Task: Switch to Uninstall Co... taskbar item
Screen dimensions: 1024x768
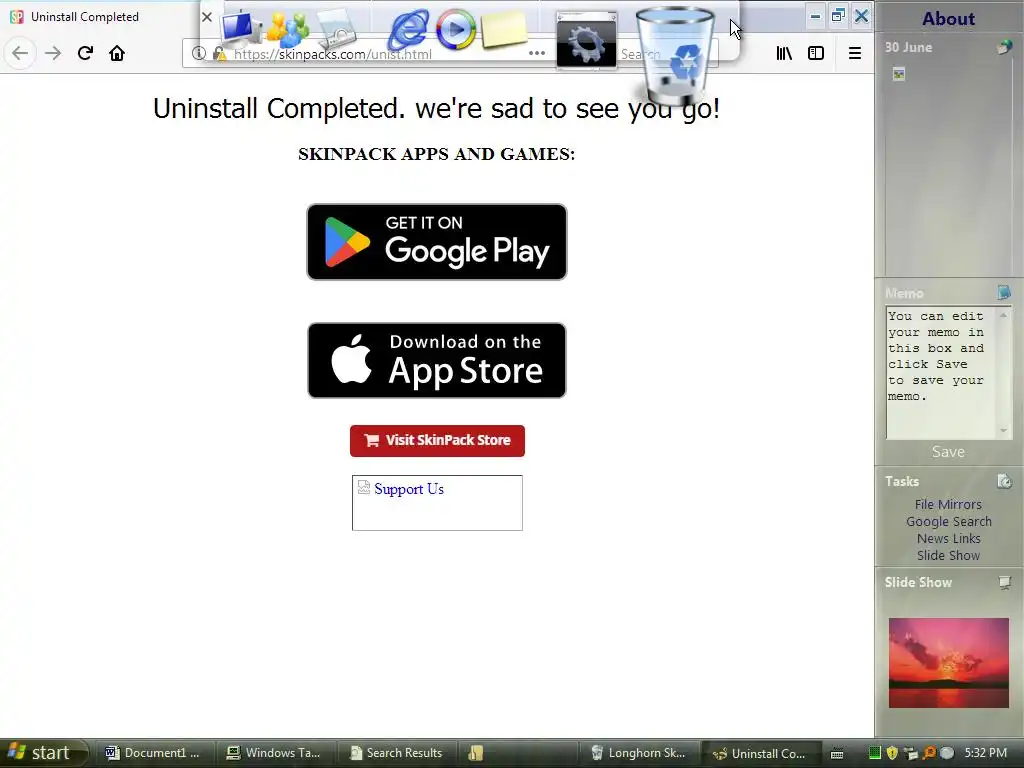Action: coord(760,753)
